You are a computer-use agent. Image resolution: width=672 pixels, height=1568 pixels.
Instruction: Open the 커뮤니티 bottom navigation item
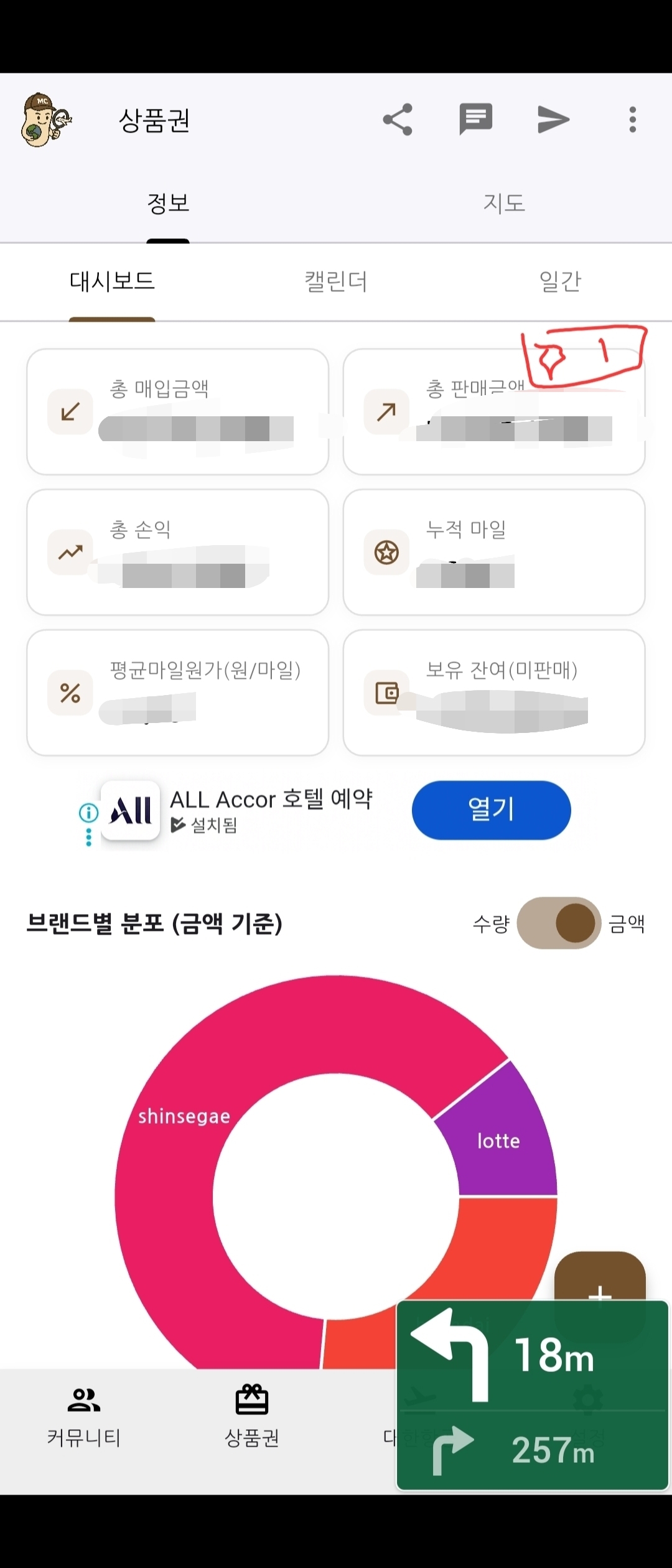[84, 1414]
